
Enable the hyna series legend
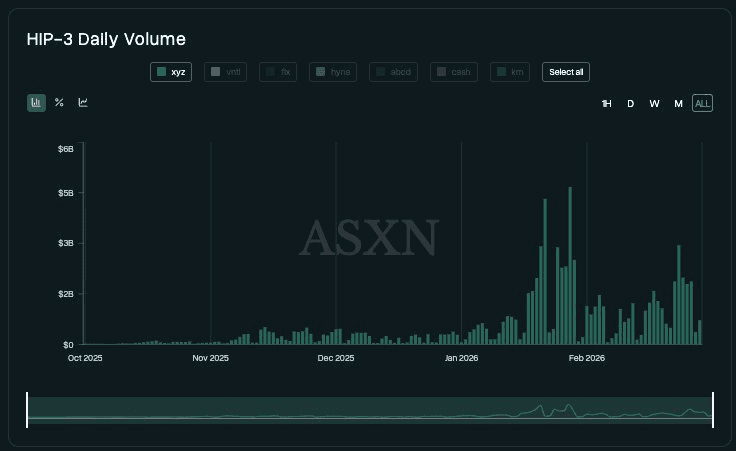click(332, 72)
